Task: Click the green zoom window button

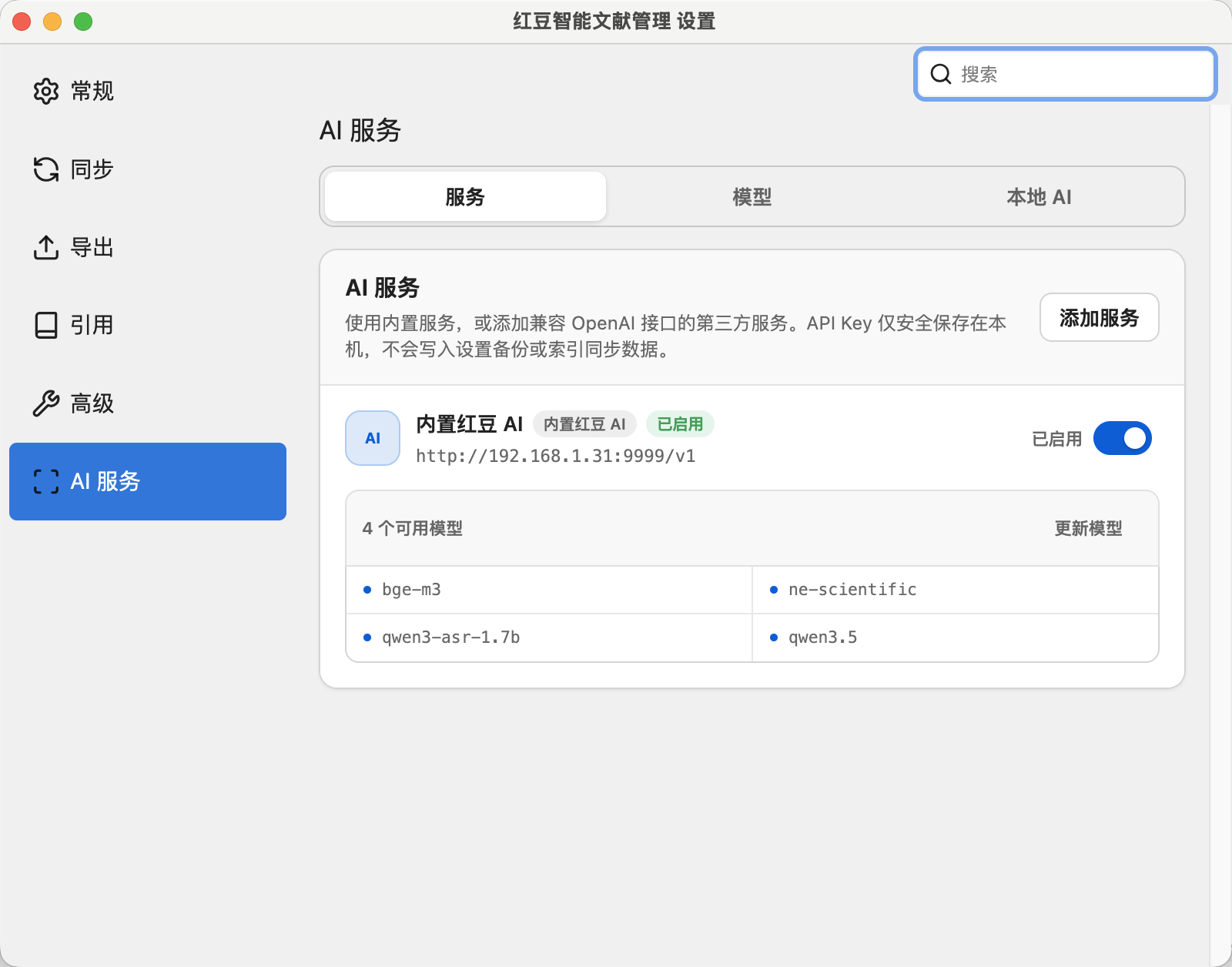Action: 83,22
